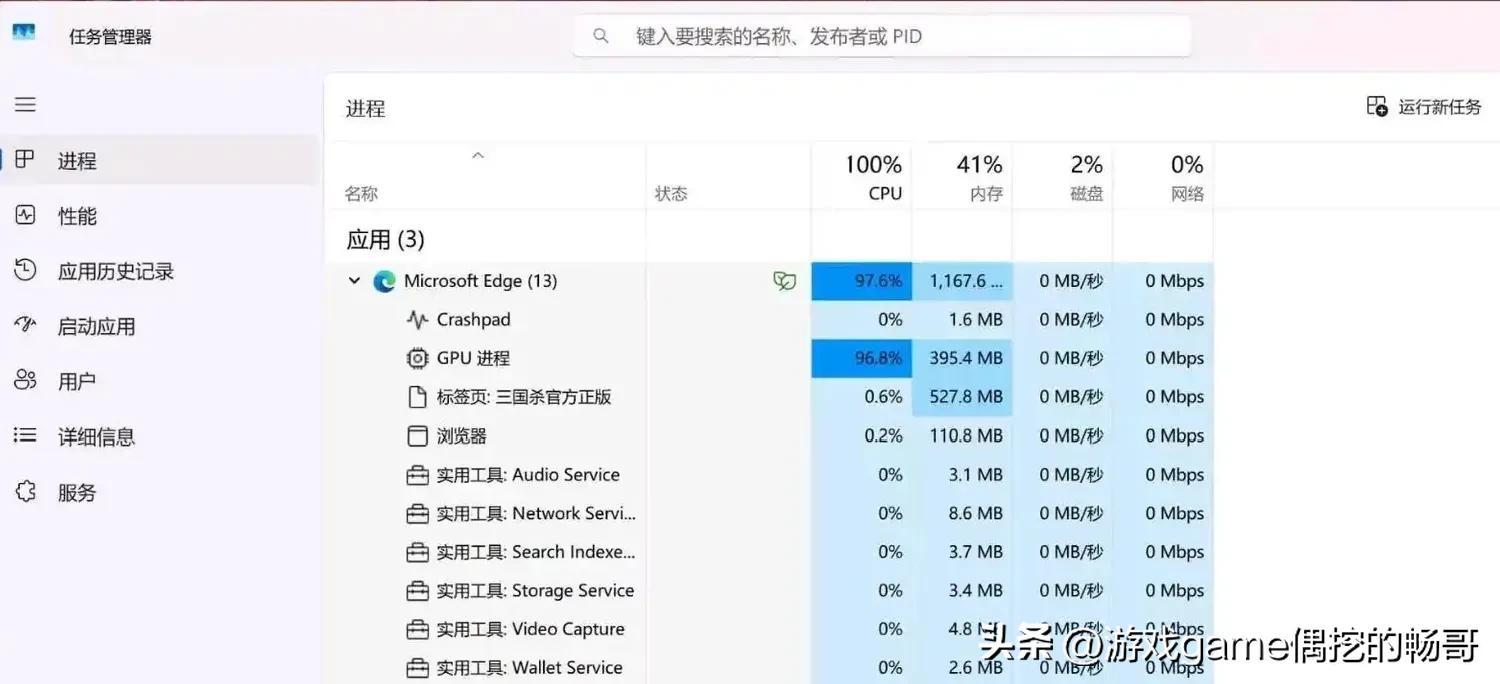Screen dimensions: 1500x684
Task: Click the 浏览器 window icon
Action: click(x=417, y=436)
